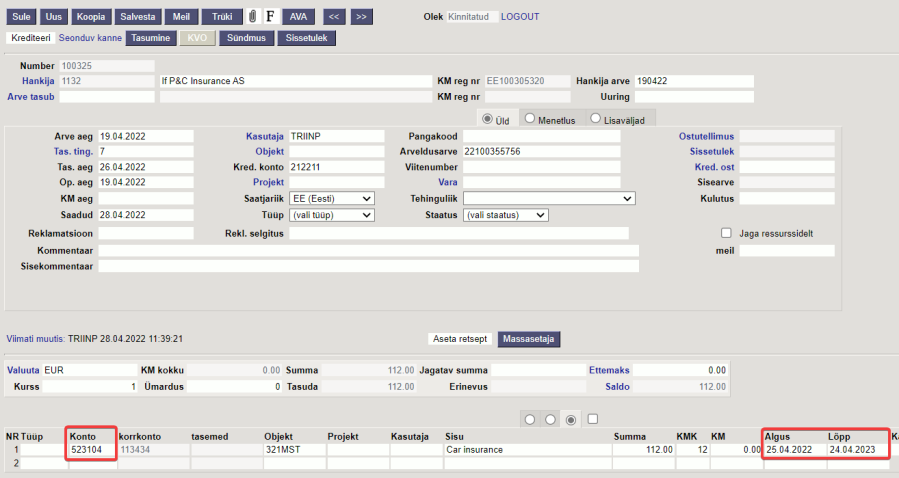Open the Ostutellimus link

(x=706, y=136)
